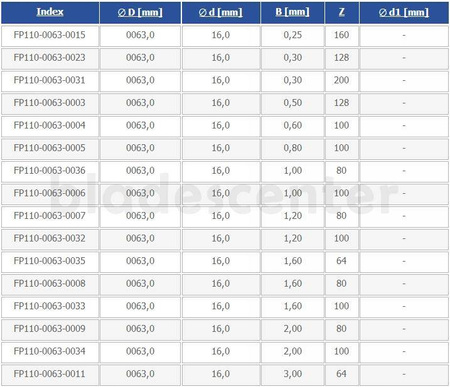The width and height of the screenshot is (450, 387).
Task: Click Z value 160 in row FP110-0063-0015
Action: (x=342, y=35)
